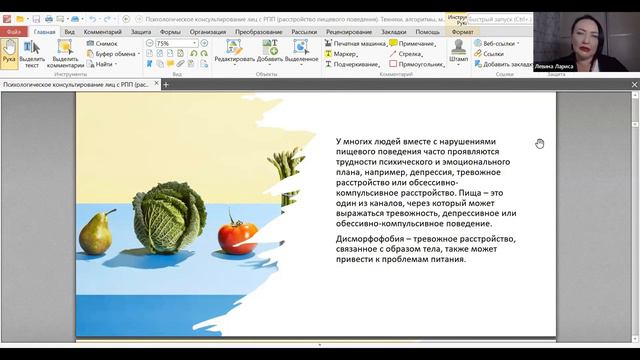Add a Примечание sticky note

412,43
